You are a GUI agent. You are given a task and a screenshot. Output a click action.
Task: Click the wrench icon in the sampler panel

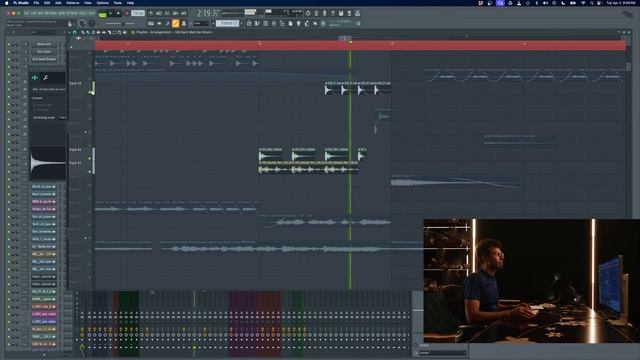pyautogui.click(x=46, y=78)
